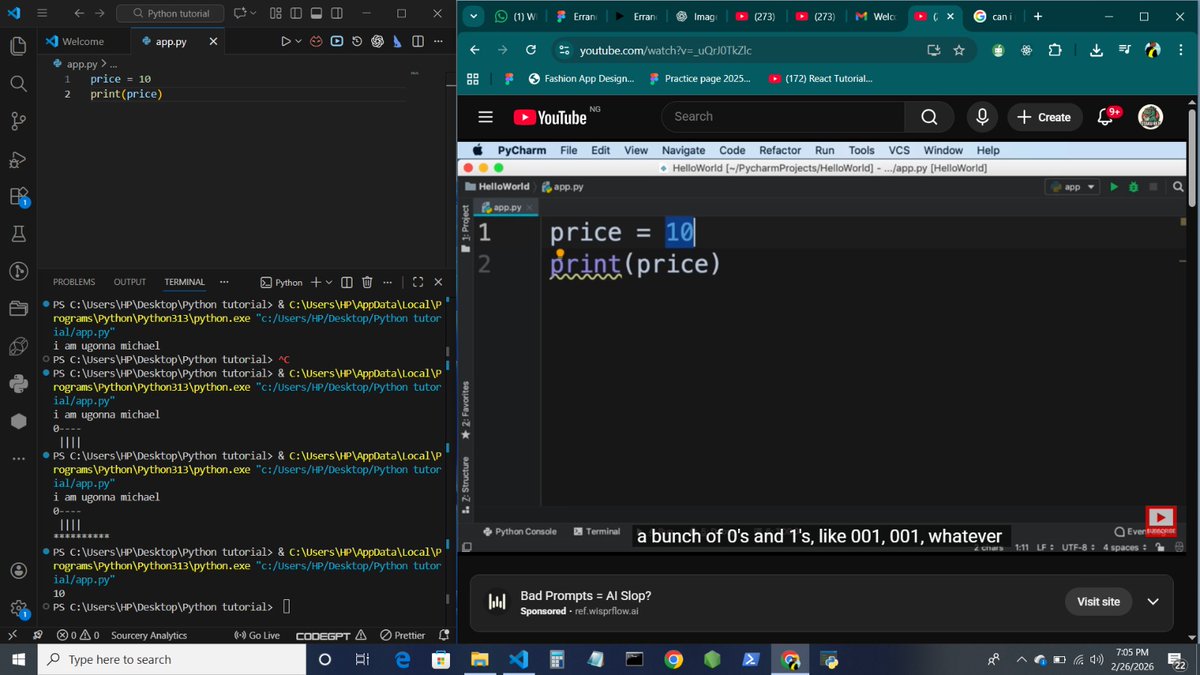
Task: Click Go Live in VS Code status bar
Action: pos(256,635)
